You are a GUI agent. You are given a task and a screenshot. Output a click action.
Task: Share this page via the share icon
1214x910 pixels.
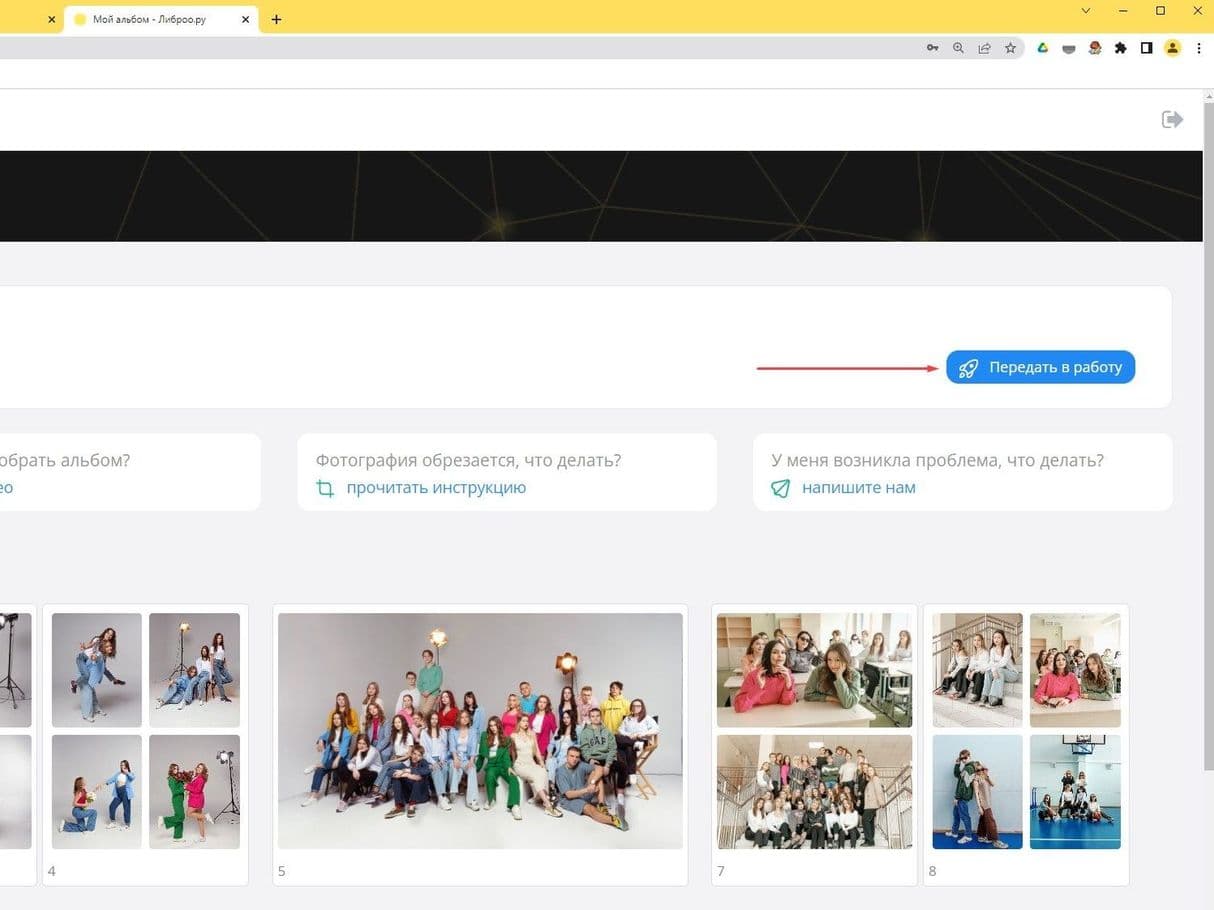click(984, 48)
